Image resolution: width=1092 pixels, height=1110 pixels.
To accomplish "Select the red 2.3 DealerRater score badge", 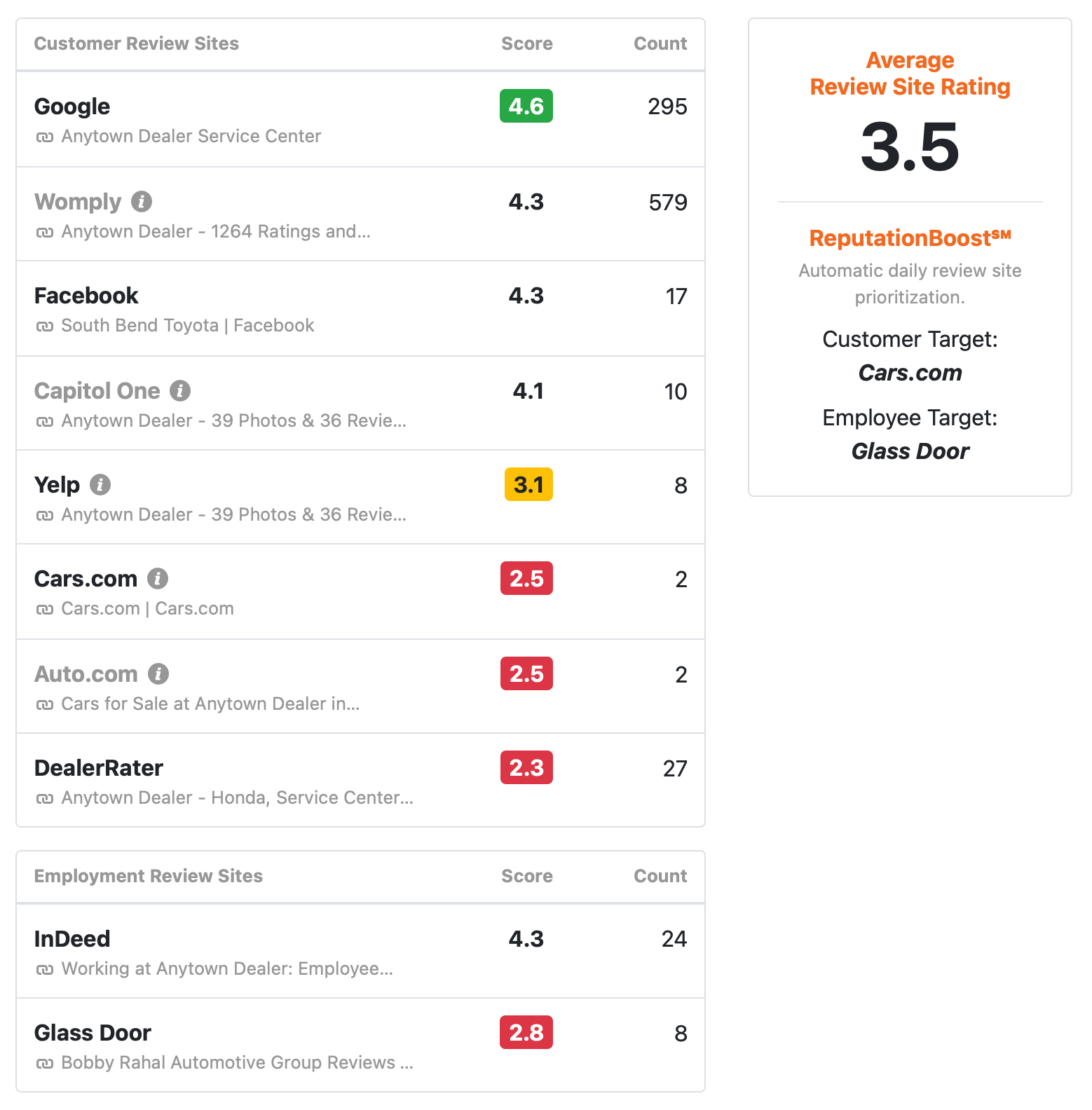I will (526, 767).
